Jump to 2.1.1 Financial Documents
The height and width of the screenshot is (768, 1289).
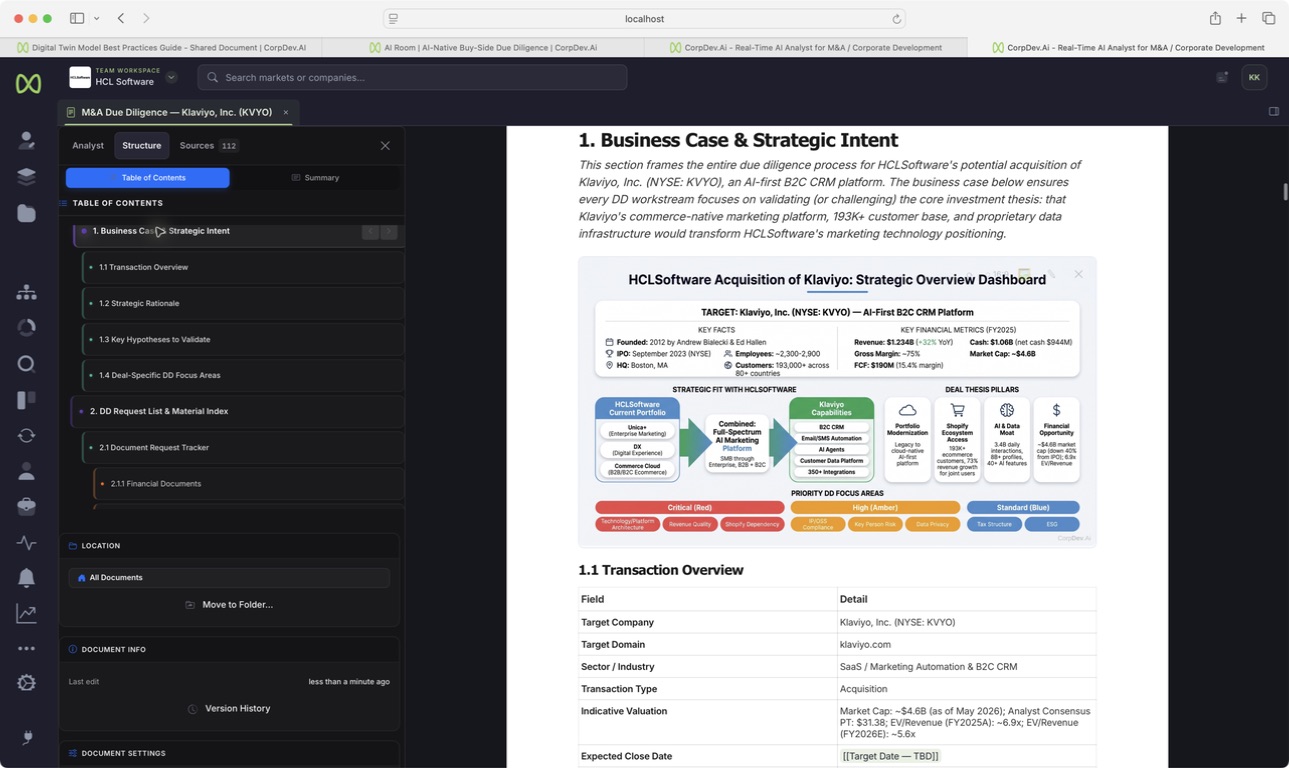(249, 483)
